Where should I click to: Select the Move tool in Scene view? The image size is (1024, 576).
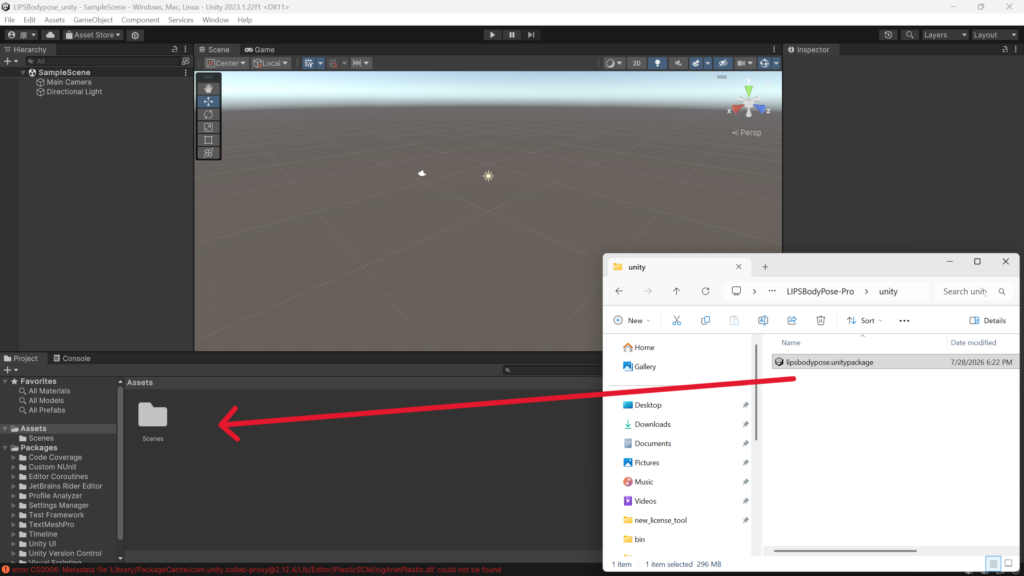pyautogui.click(x=208, y=101)
